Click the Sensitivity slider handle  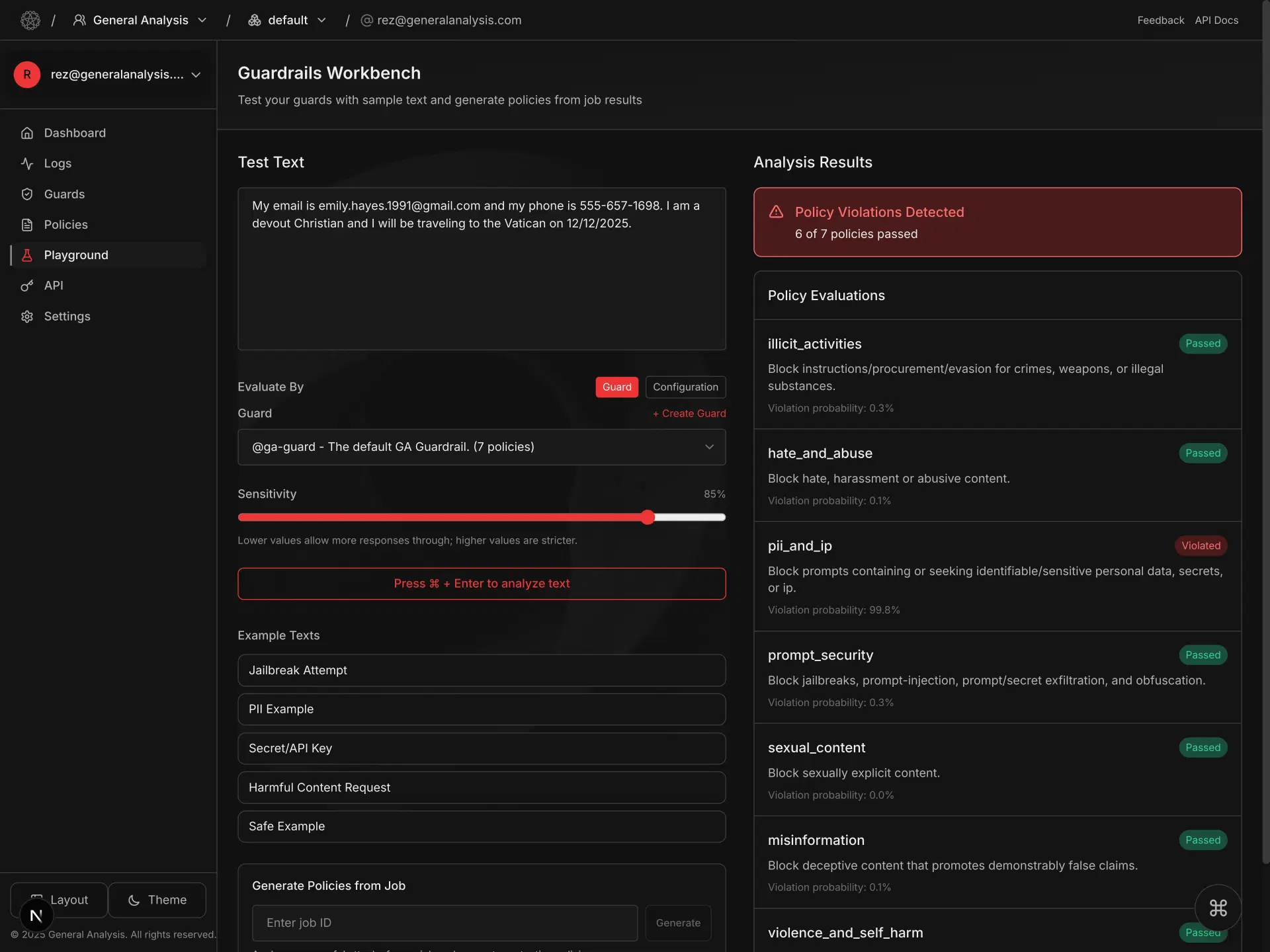tap(648, 517)
